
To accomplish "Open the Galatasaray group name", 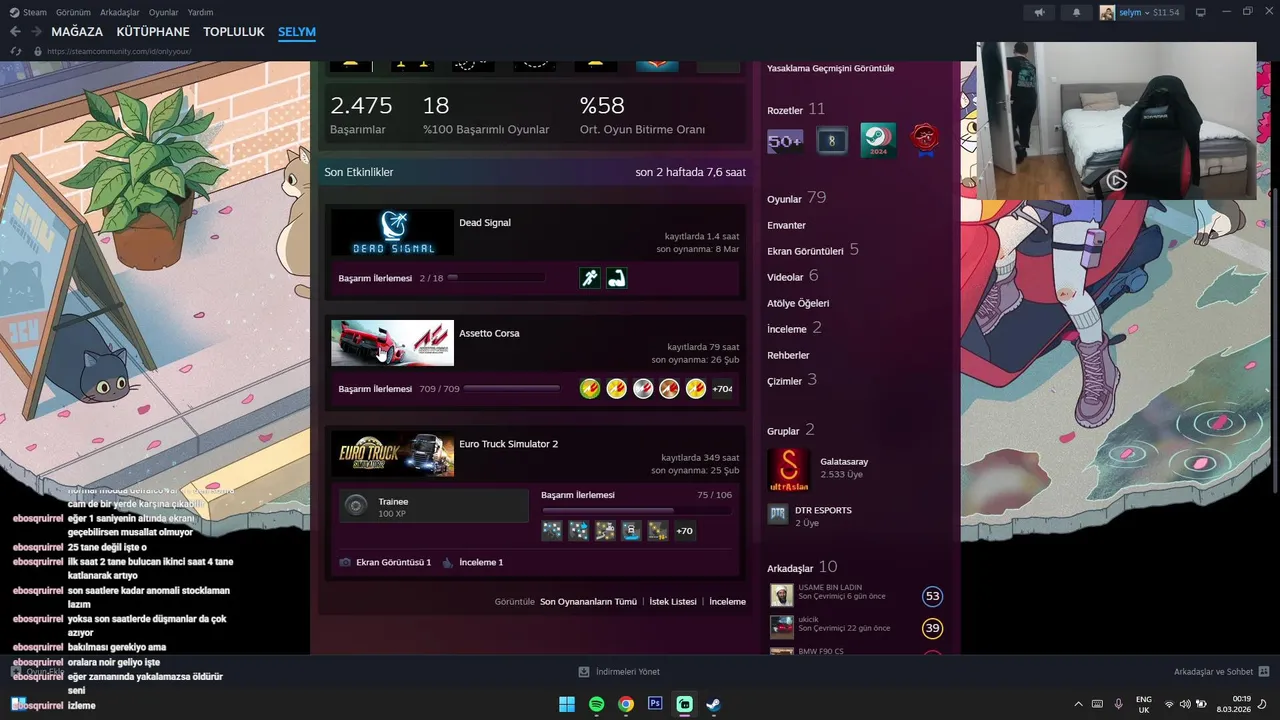I will (x=844, y=462).
